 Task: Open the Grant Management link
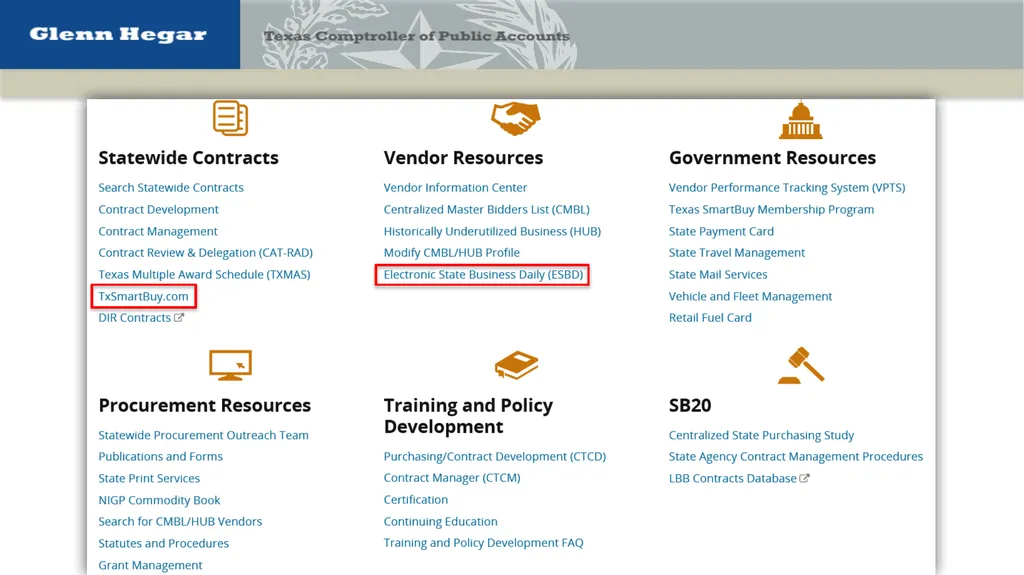click(x=150, y=565)
